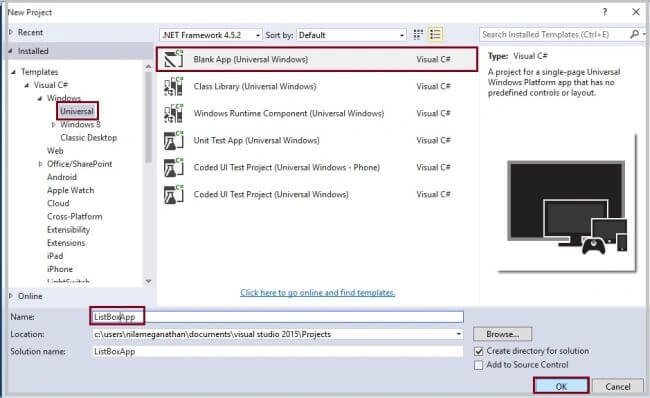The image size is (650, 398).
Task: Expand the Office/SharePoint tree node
Action: [x=40, y=164]
